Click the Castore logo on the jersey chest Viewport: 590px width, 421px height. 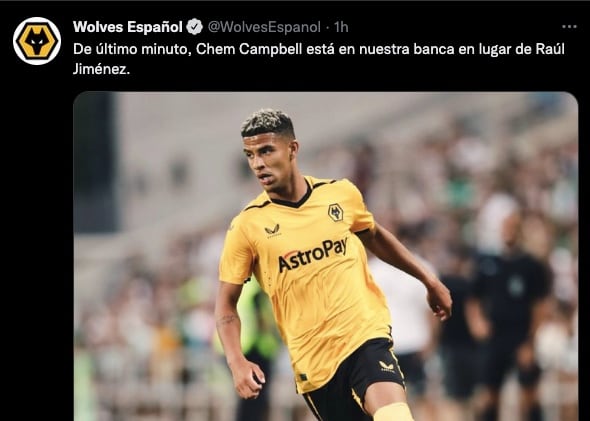pos(272,230)
